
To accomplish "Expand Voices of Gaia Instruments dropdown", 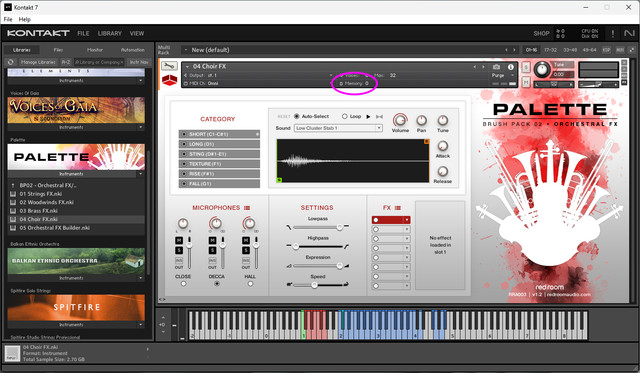I will click(140, 127).
